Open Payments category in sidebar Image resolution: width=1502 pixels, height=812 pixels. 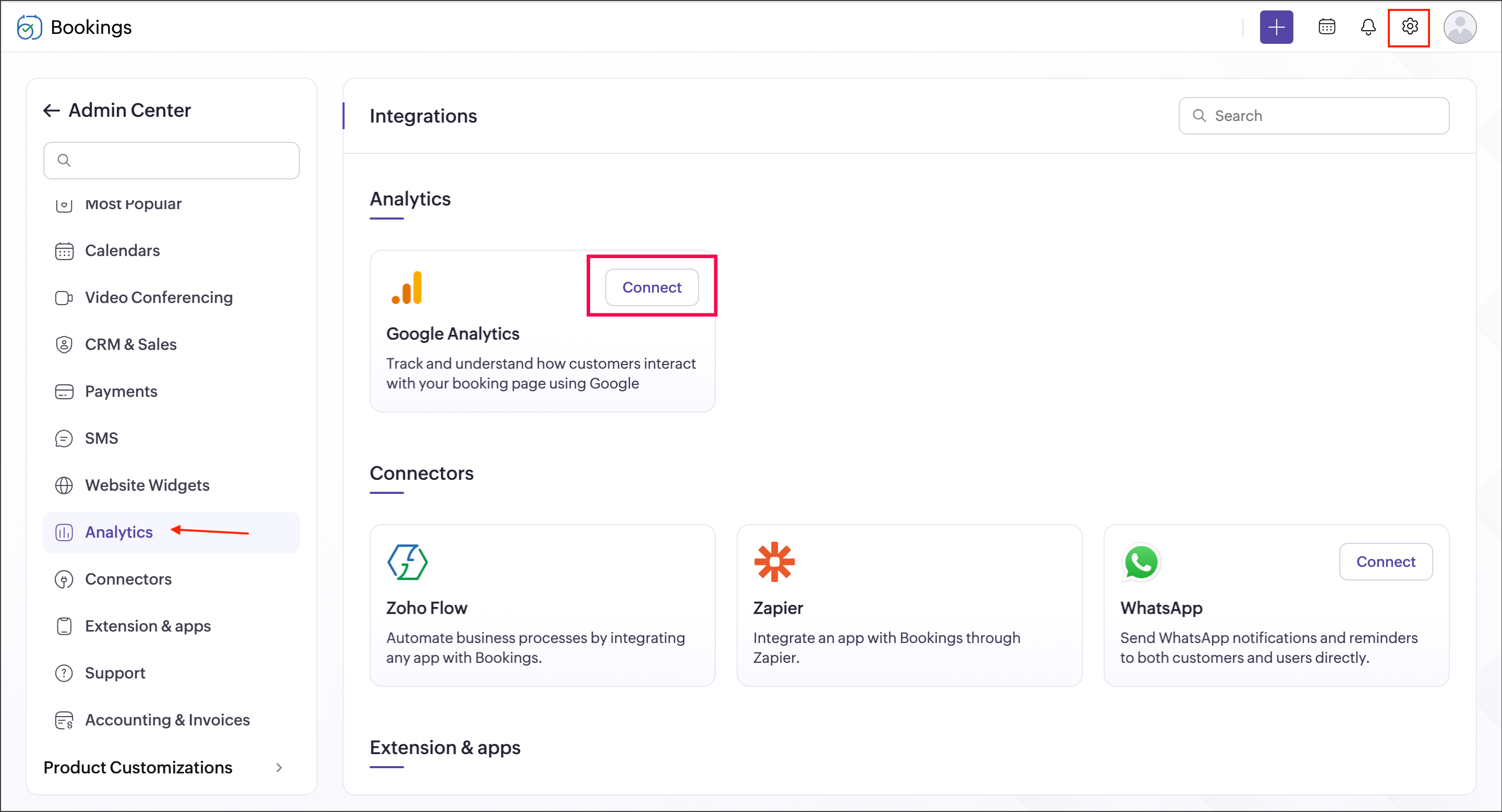(x=121, y=392)
